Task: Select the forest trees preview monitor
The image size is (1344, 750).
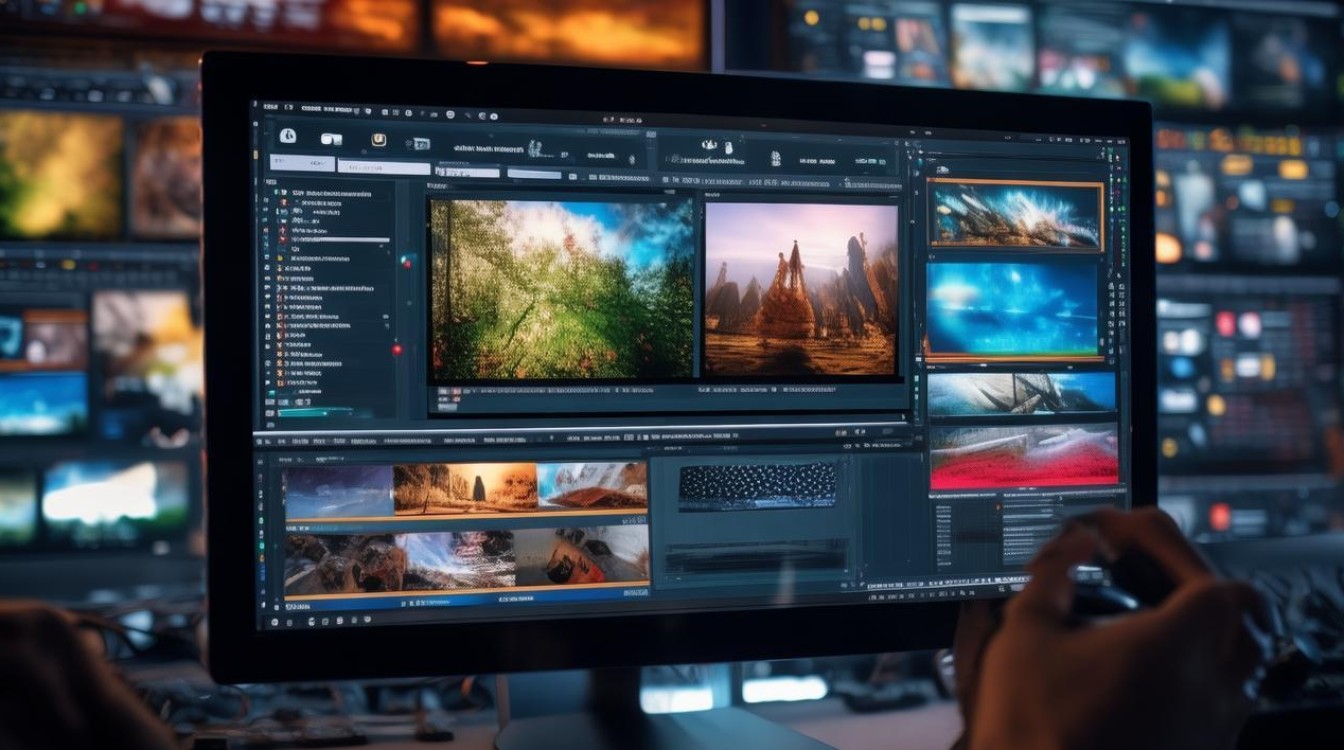Action: (562, 289)
